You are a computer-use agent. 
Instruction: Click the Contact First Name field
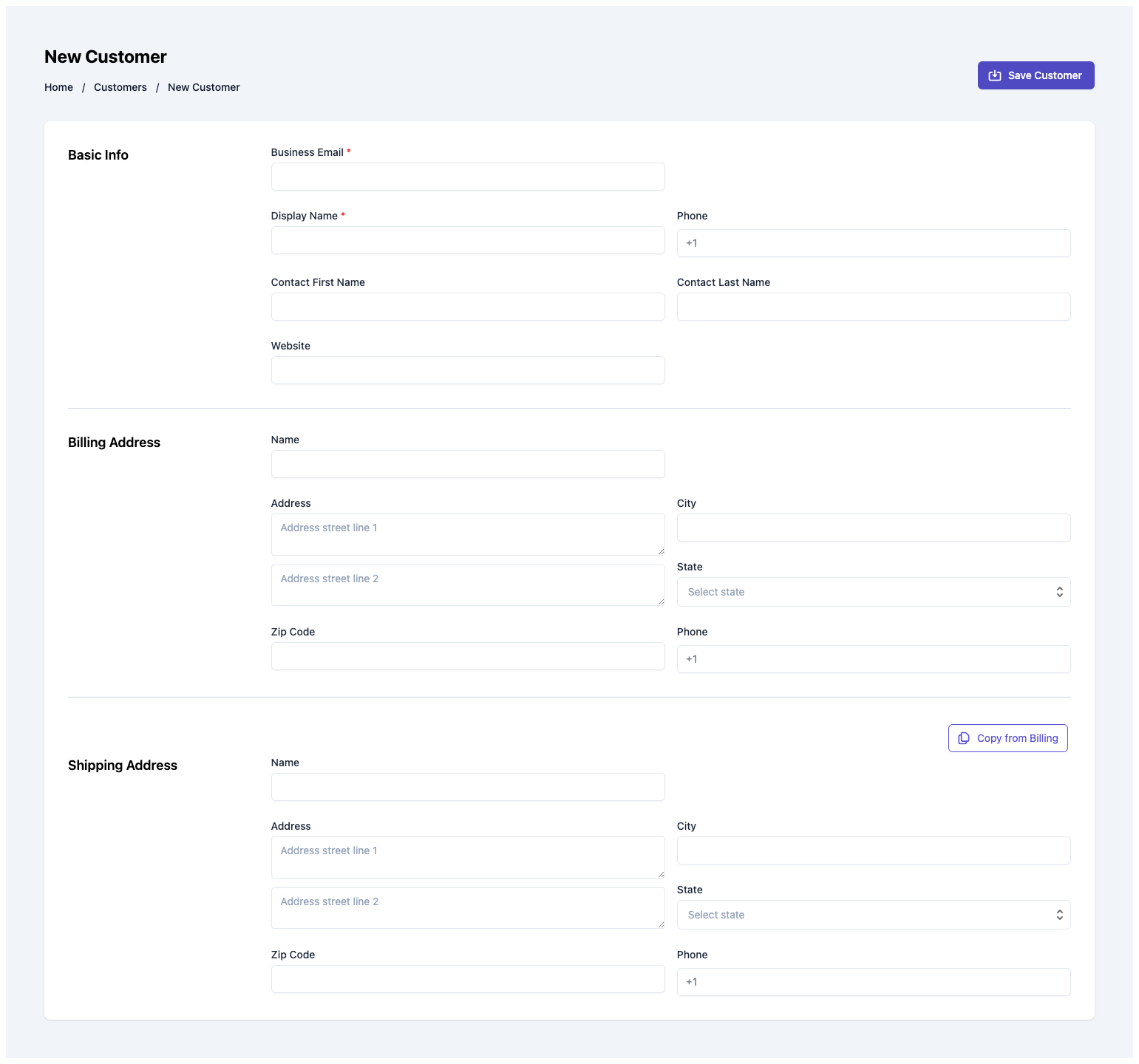[x=468, y=307]
